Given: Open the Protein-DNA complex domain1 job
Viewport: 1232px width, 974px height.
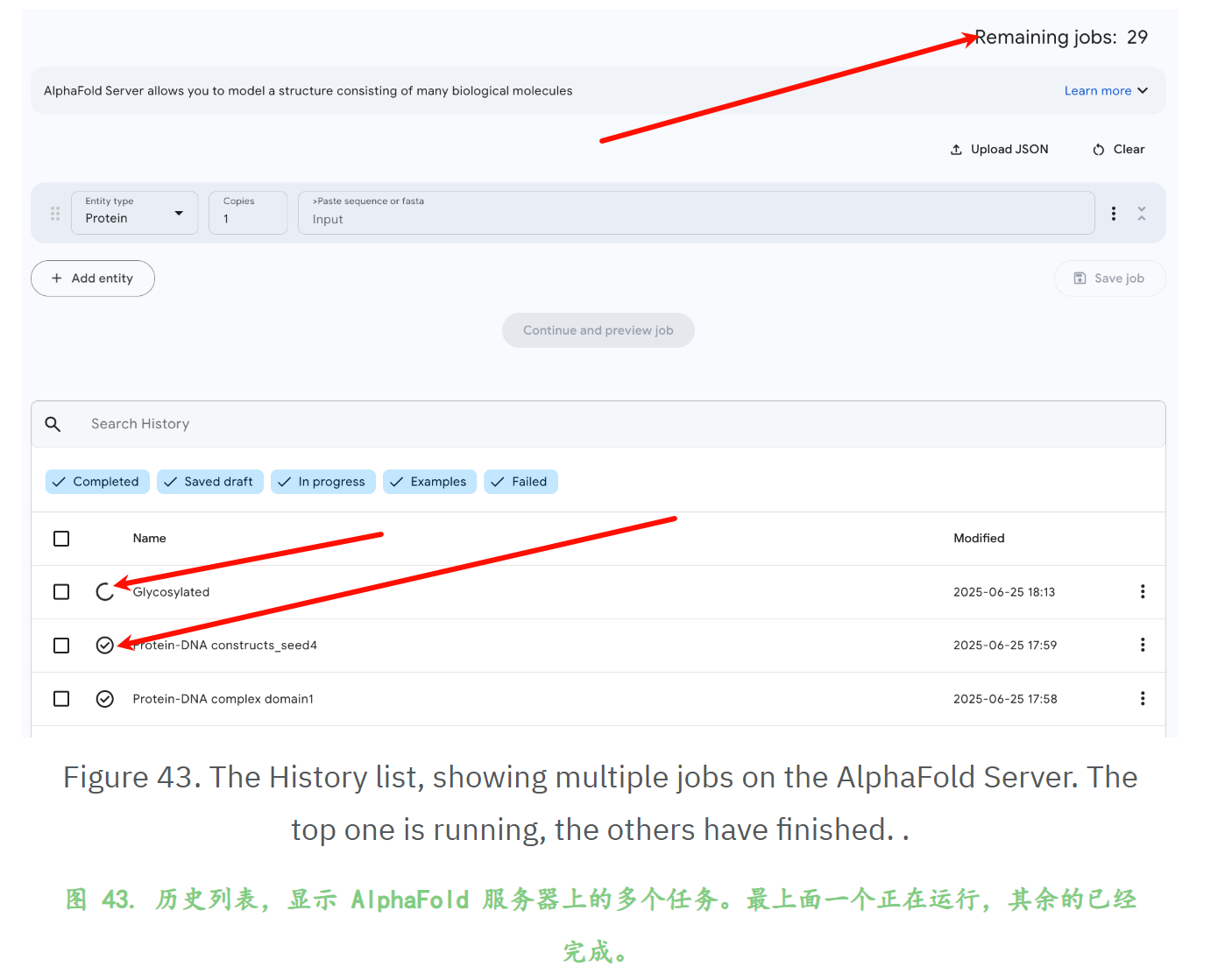Looking at the screenshot, I should [x=223, y=699].
